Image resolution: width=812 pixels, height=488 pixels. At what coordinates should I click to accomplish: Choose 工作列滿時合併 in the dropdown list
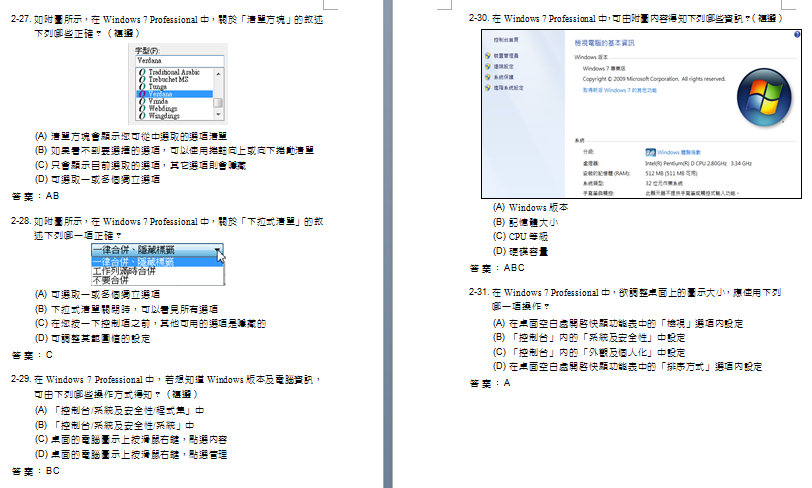tap(124, 271)
